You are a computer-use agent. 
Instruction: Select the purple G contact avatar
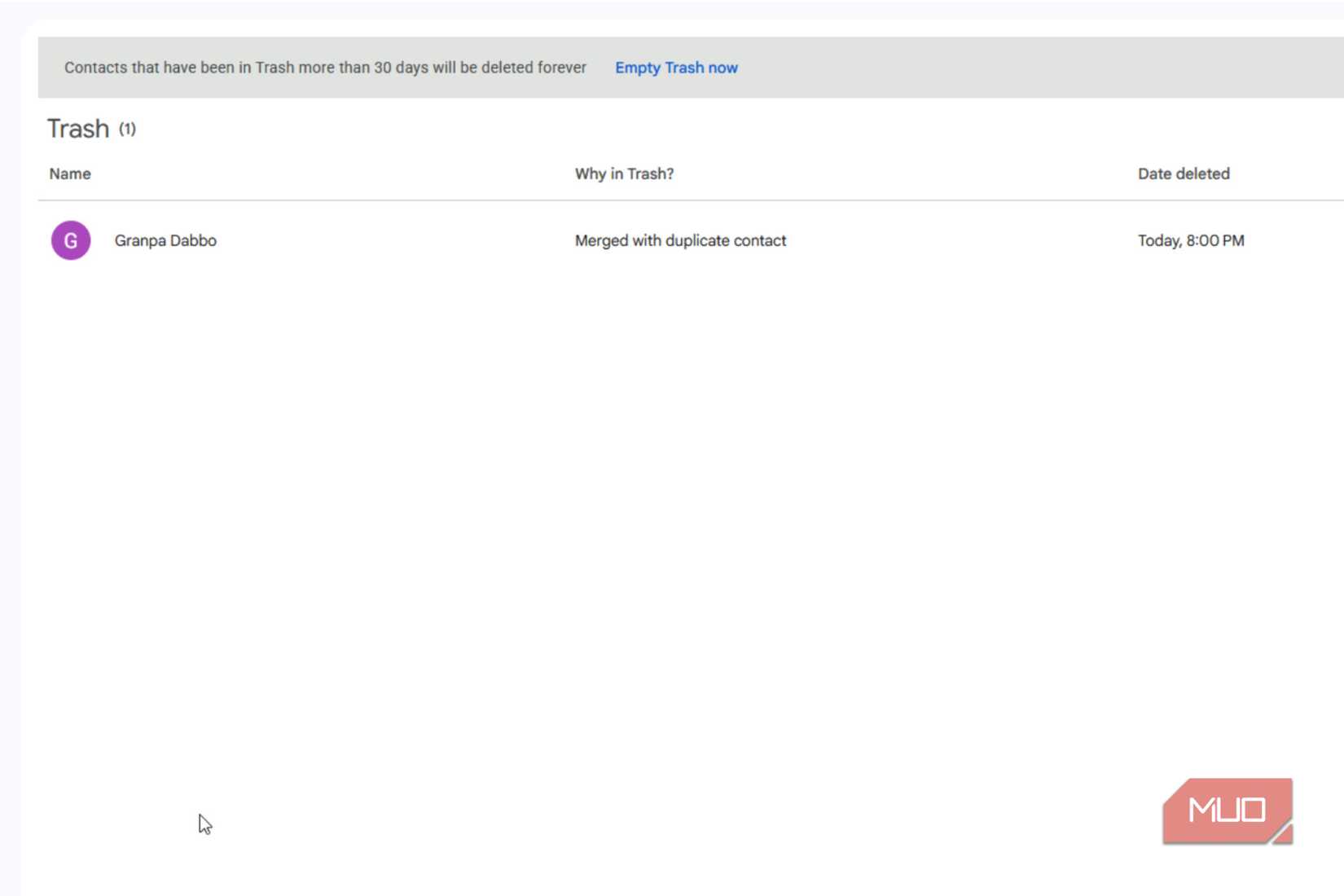click(71, 240)
